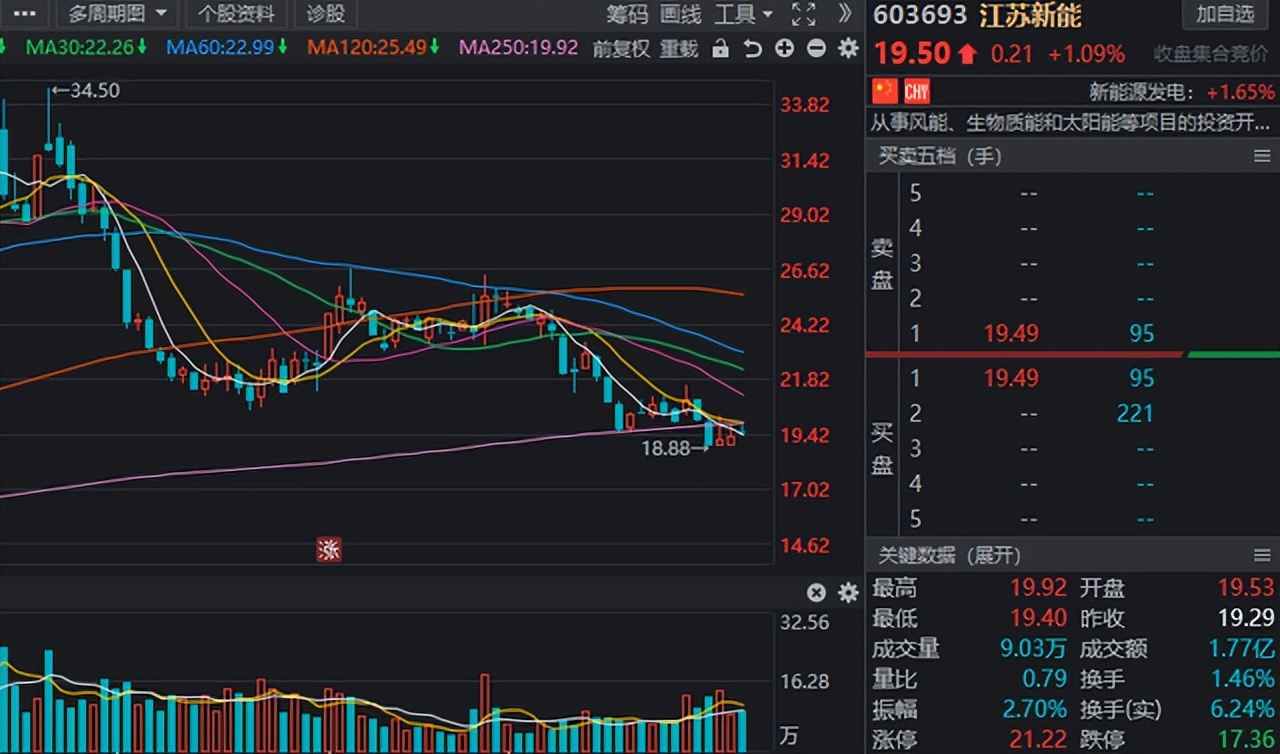The width and height of the screenshot is (1280, 754).
Task: Click the buy 2 volume 221
Action: tap(1135, 413)
